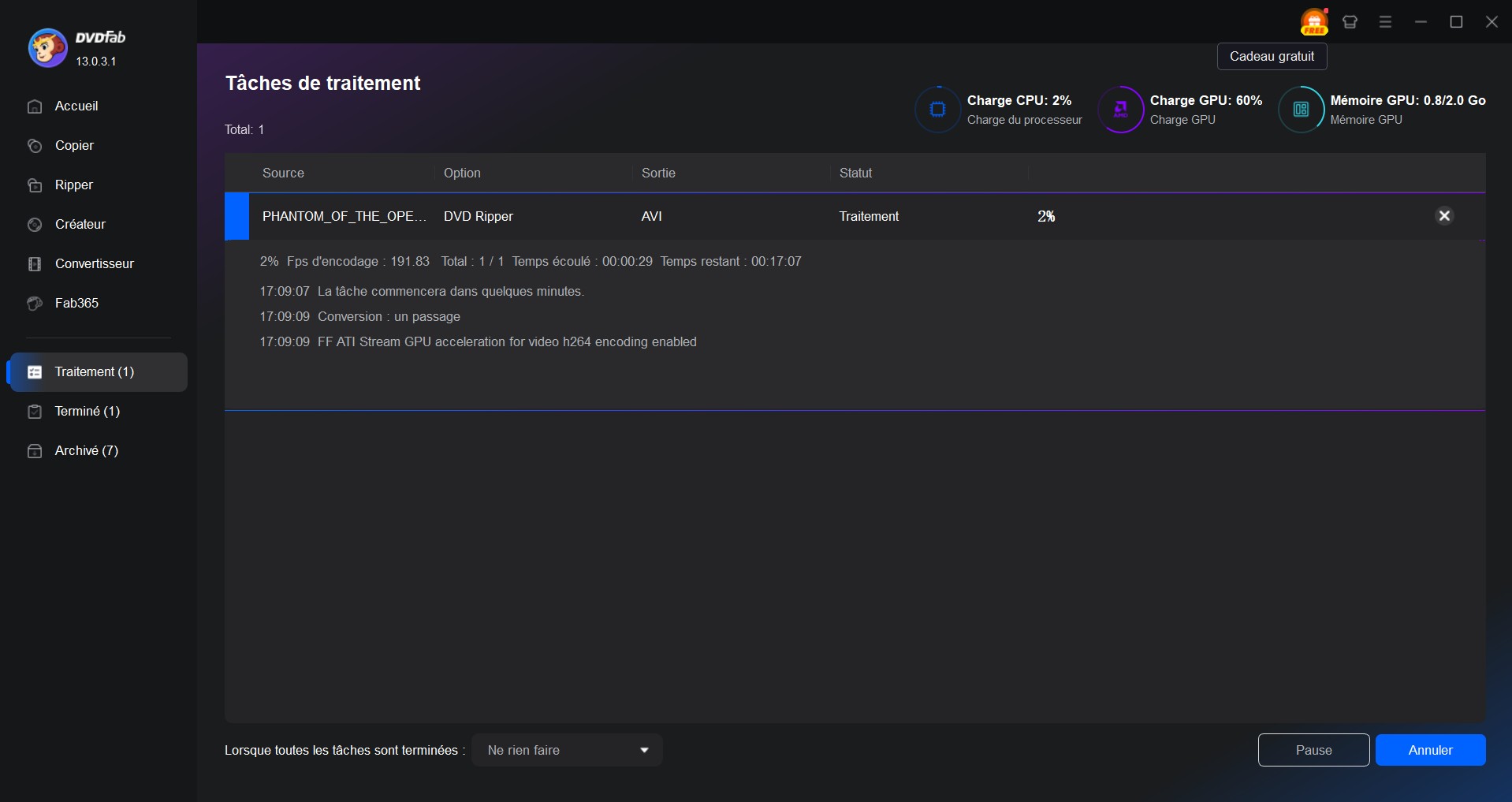Click the 'Total: 1' label
This screenshot has height=802, width=1512.
pos(244,129)
